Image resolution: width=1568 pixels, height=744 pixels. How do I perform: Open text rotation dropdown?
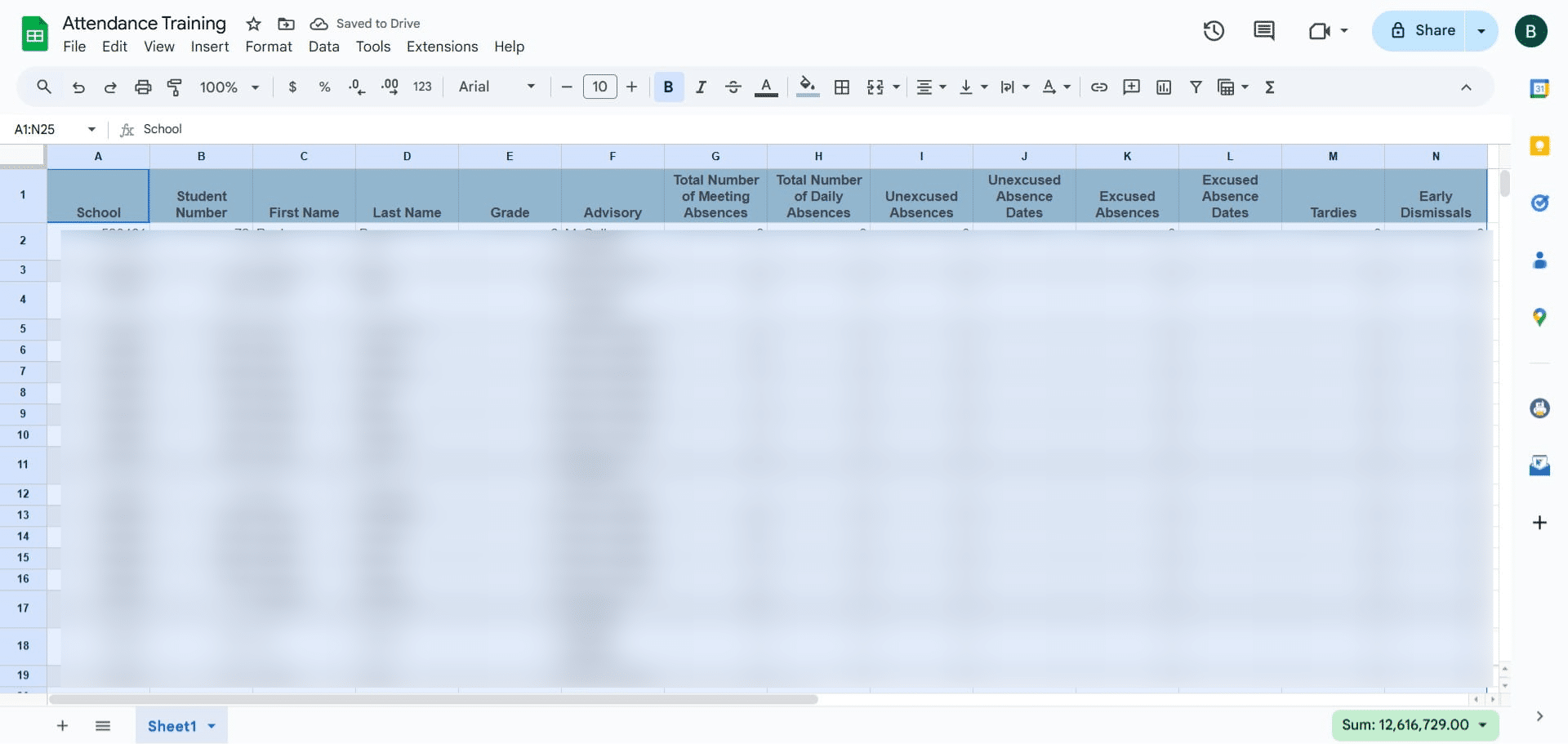point(1056,87)
